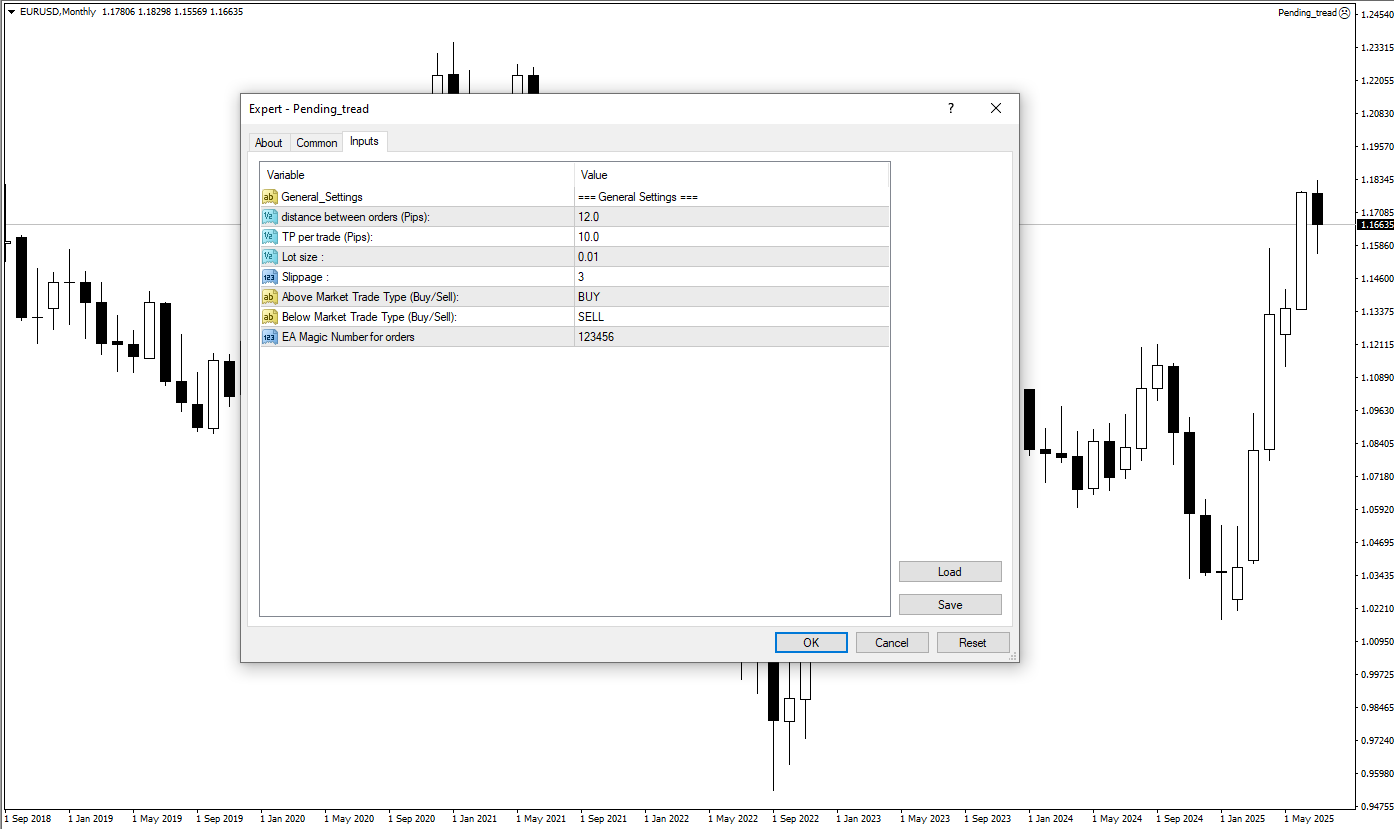The image size is (1394, 829).
Task: Select the '=== General Settings ===' value cell
Action: click(x=732, y=197)
